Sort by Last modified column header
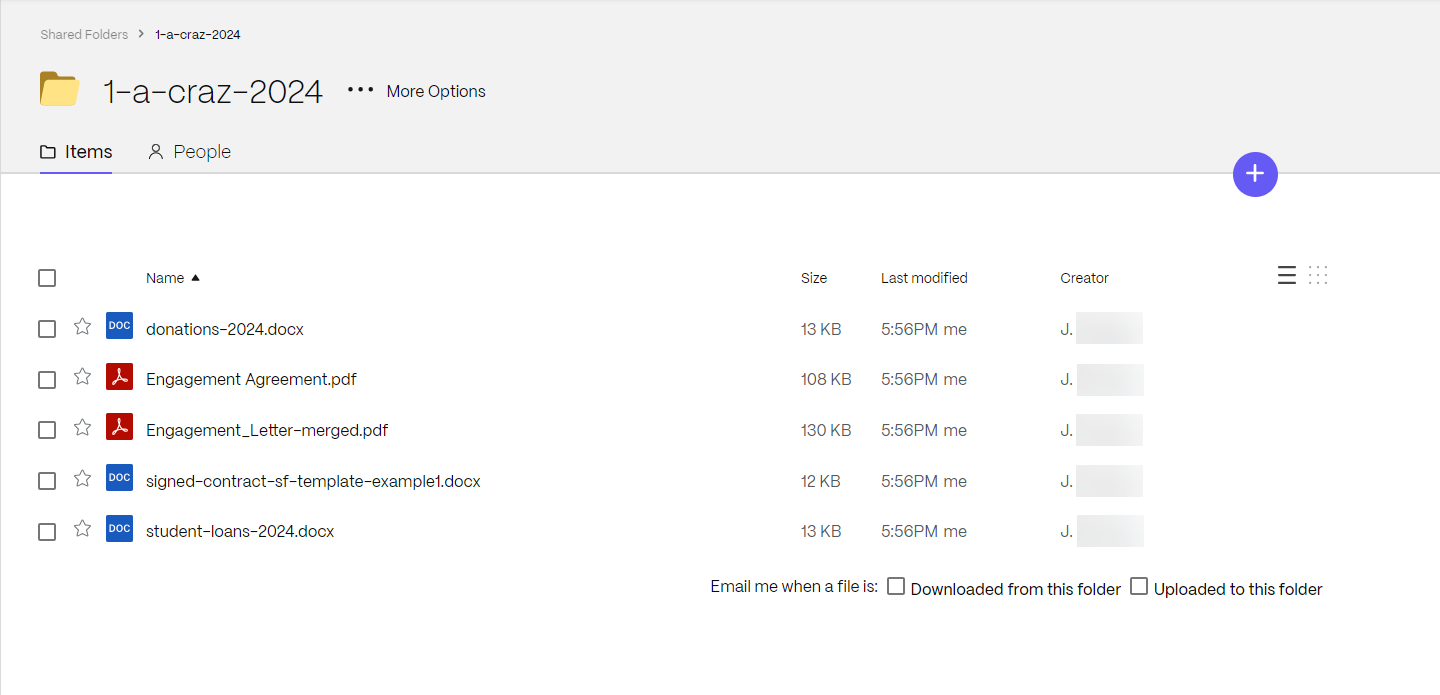The width and height of the screenshot is (1440, 695). pyautogui.click(x=924, y=278)
